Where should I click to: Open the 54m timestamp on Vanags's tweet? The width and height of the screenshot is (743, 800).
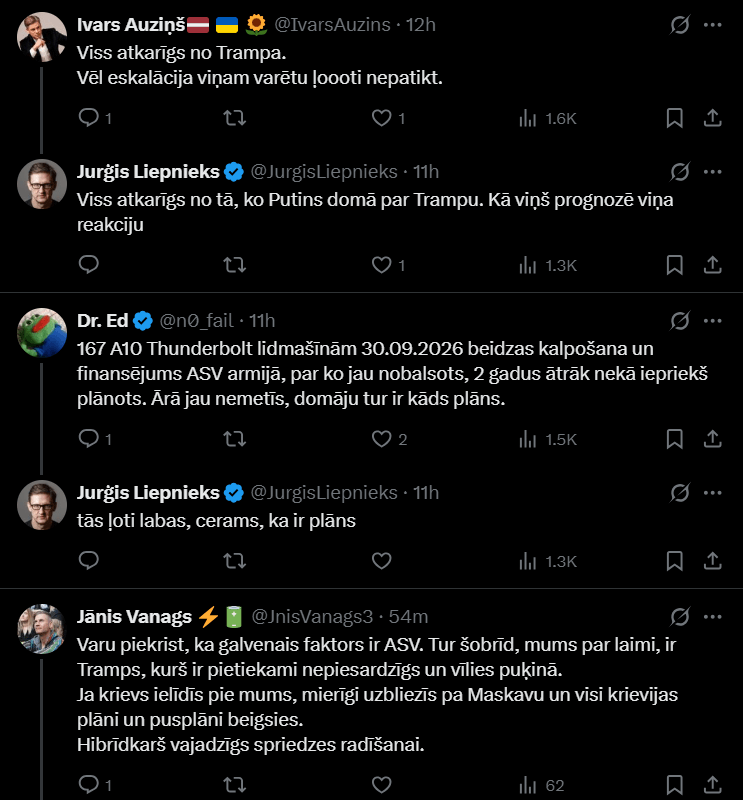408,616
